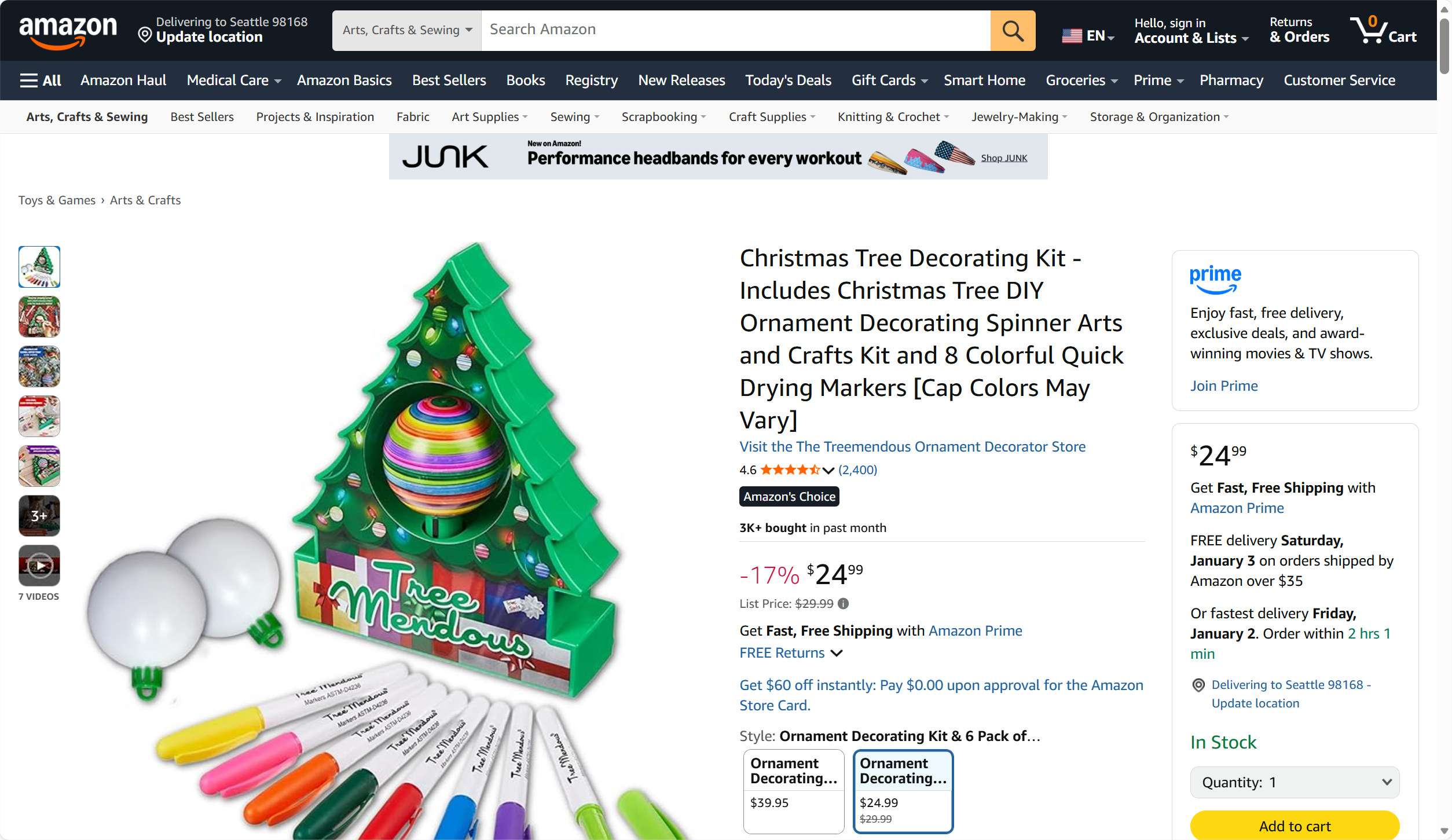Image resolution: width=1452 pixels, height=840 pixels.
Task: Click the List Price info icon
Action: pyautogui.click(x=843, y=604)
